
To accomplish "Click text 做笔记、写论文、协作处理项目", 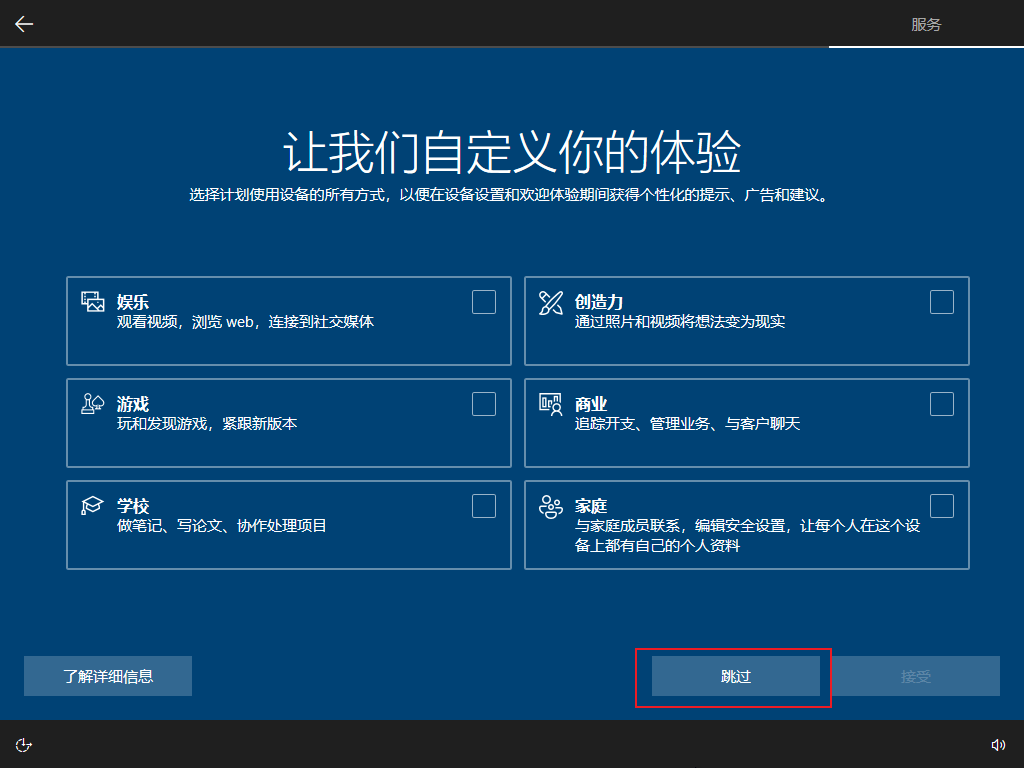I will (x=221, y=525).
